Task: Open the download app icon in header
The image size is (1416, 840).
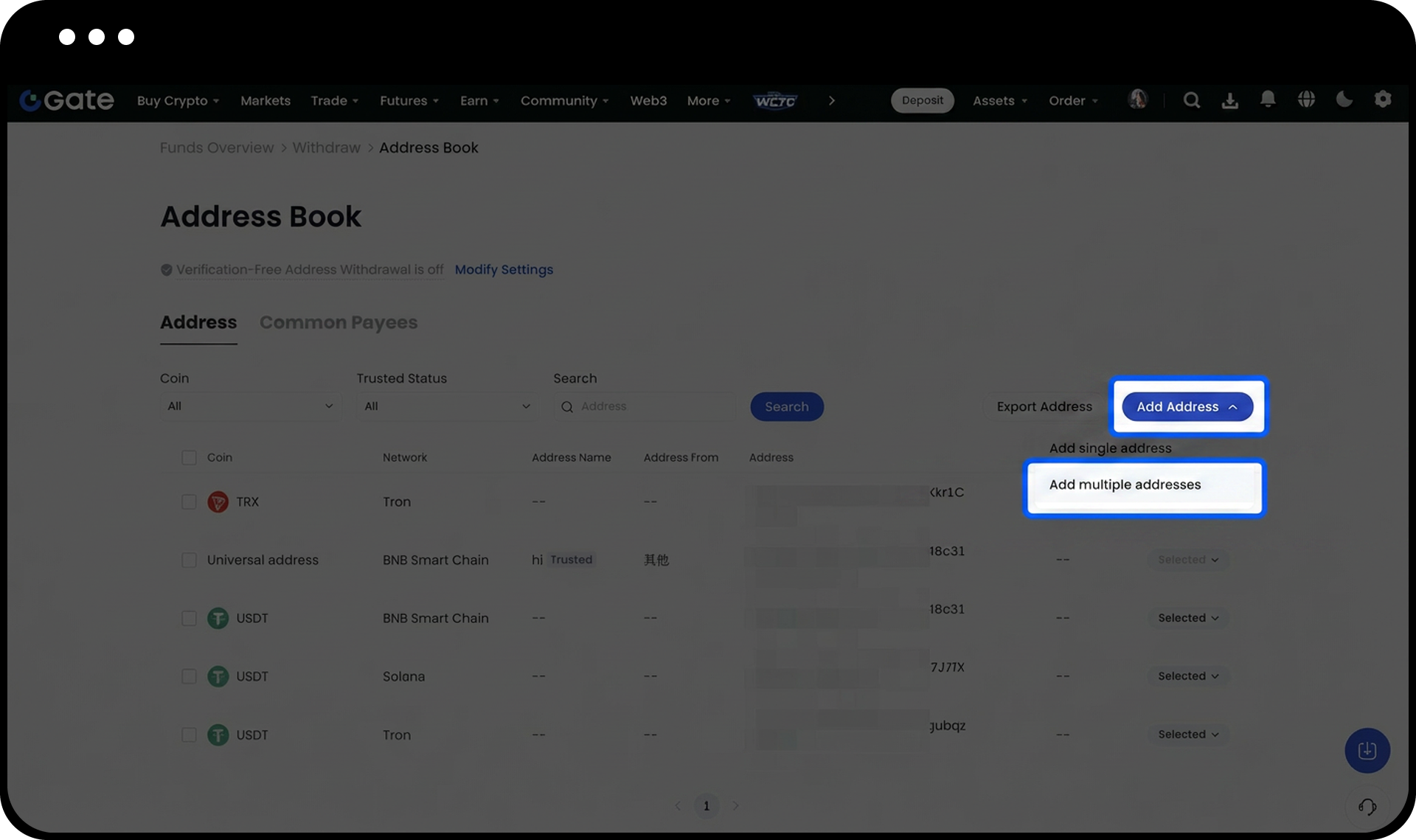Action: (1229, 100)
